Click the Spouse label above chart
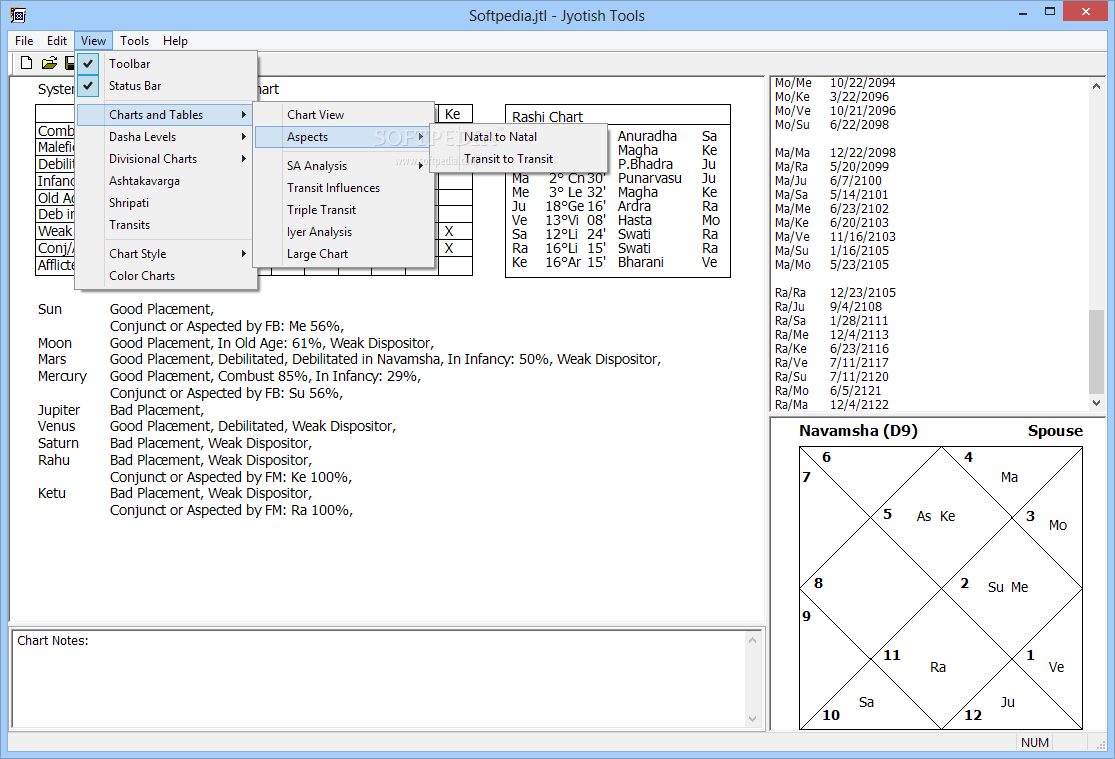1115x759 pixels. click(1055, 430)
